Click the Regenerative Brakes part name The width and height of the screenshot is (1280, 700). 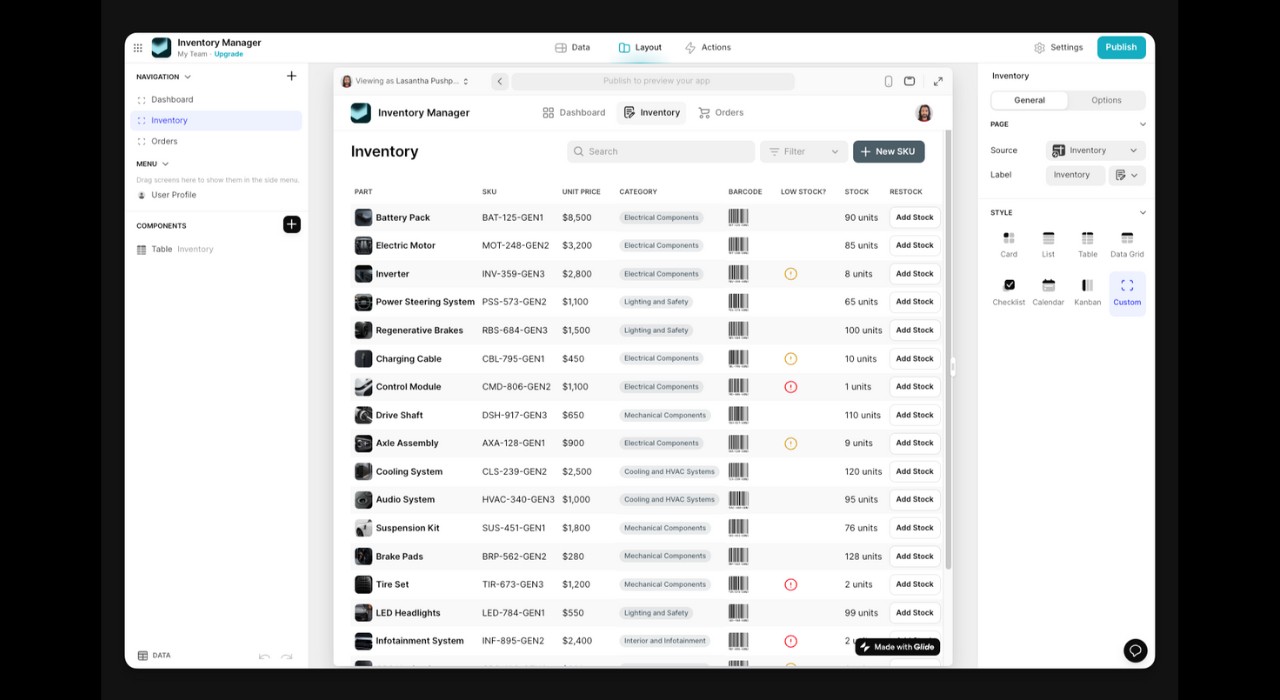pos(419,330)
